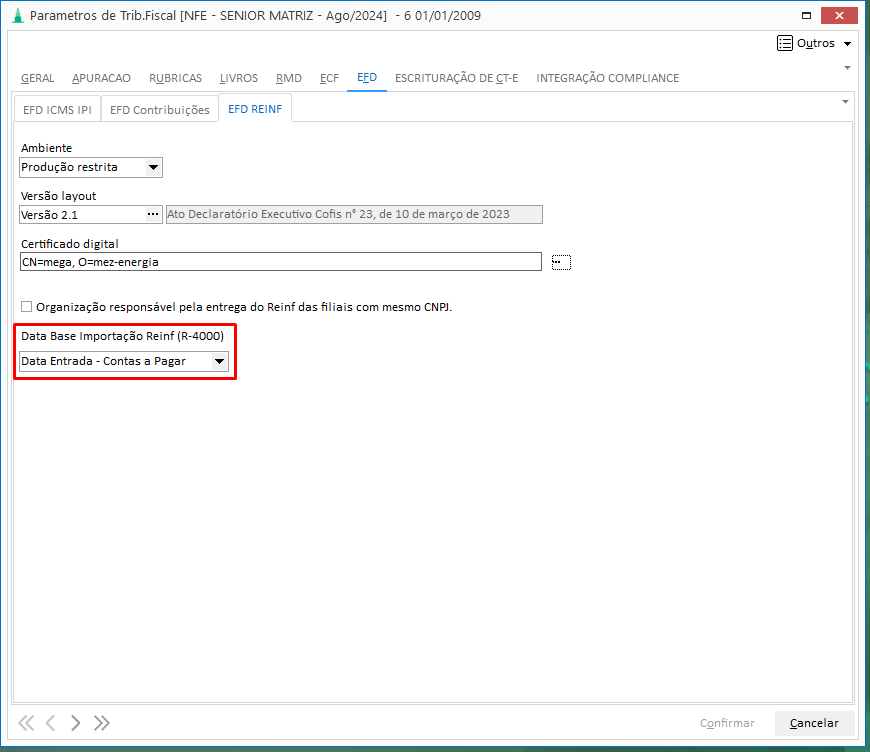Select the ECF tab
870x752 pixels.
point(329,78)
